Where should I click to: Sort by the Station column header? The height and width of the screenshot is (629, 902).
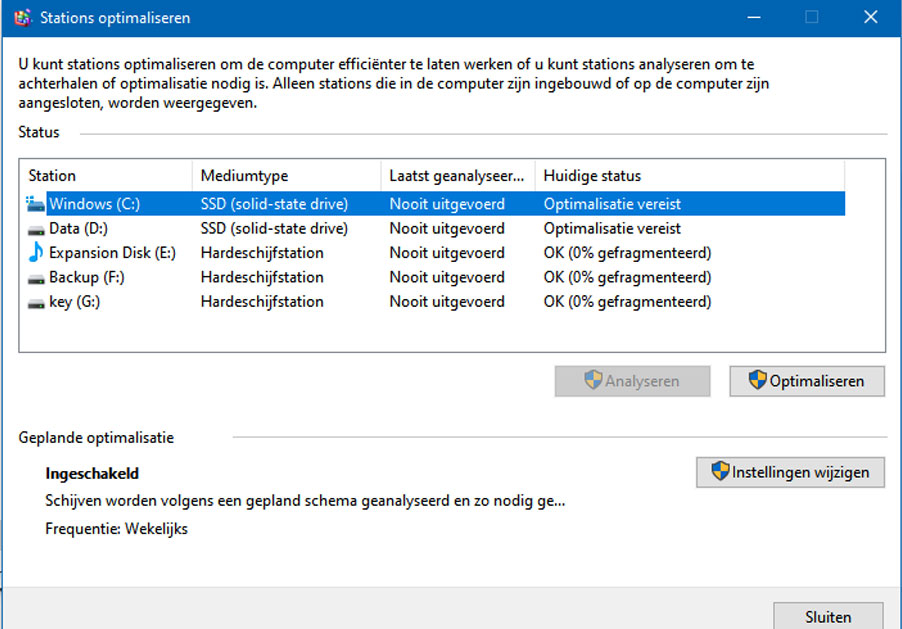pyautogui.click(x=106, y=176)
